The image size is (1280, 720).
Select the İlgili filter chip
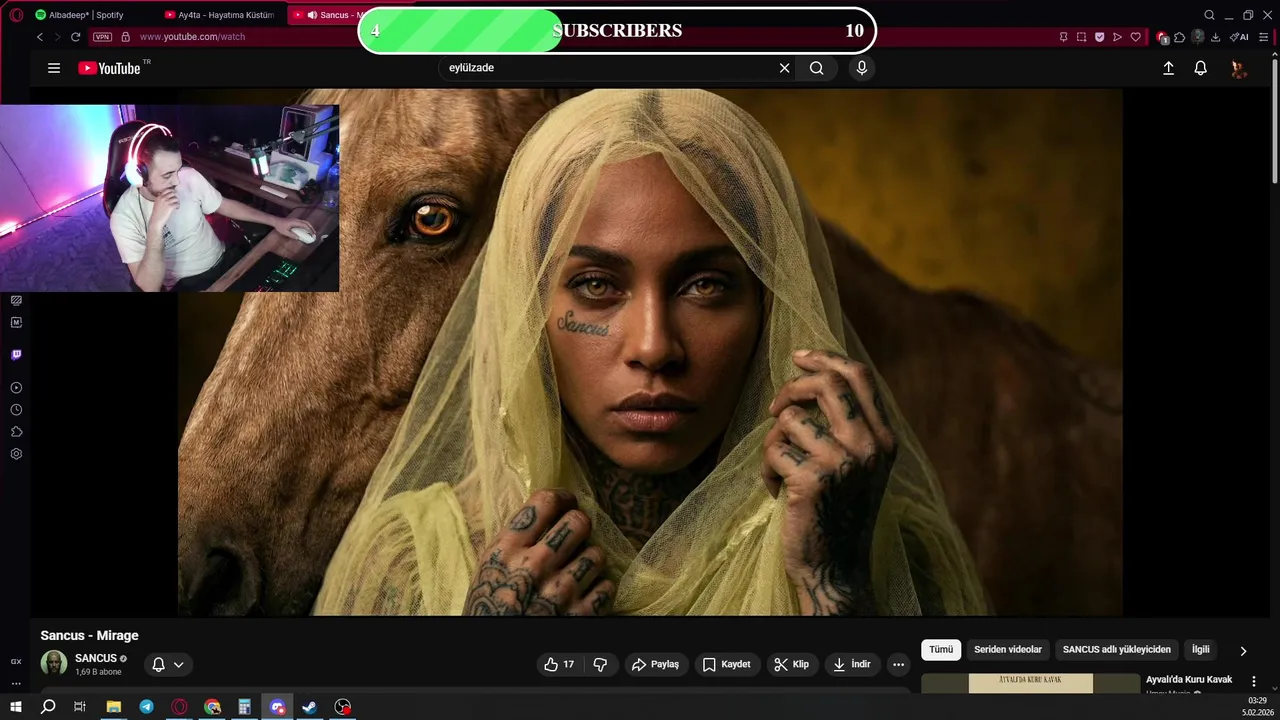1200,650
